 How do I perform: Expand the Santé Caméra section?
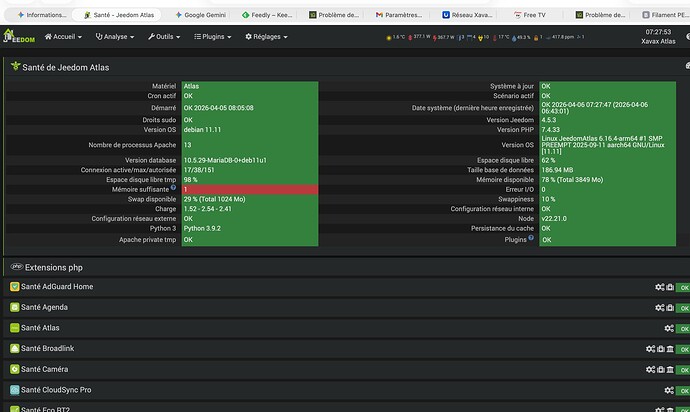point(44,369)
